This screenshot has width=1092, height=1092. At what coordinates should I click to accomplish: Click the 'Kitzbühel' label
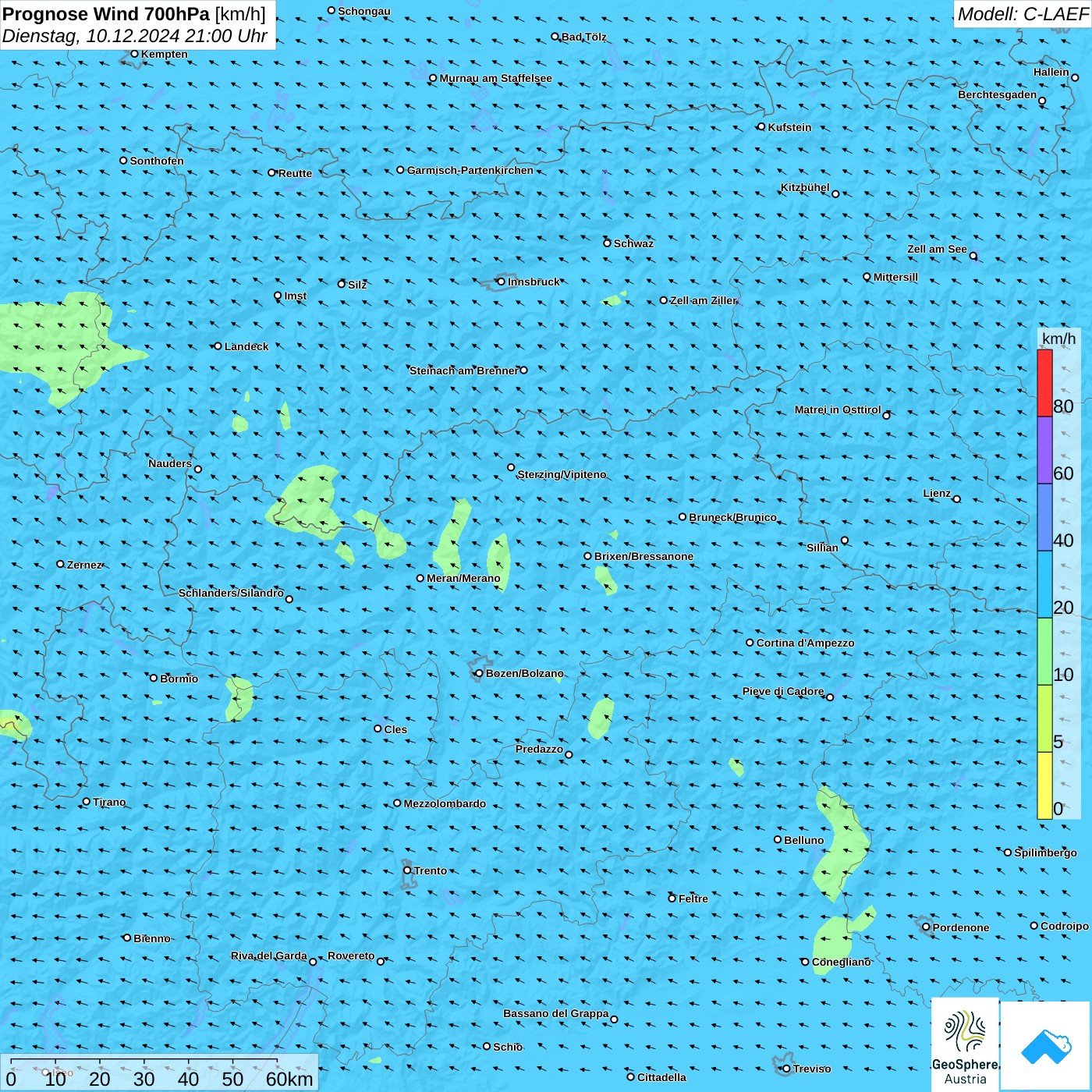click(x=805, y=187)
